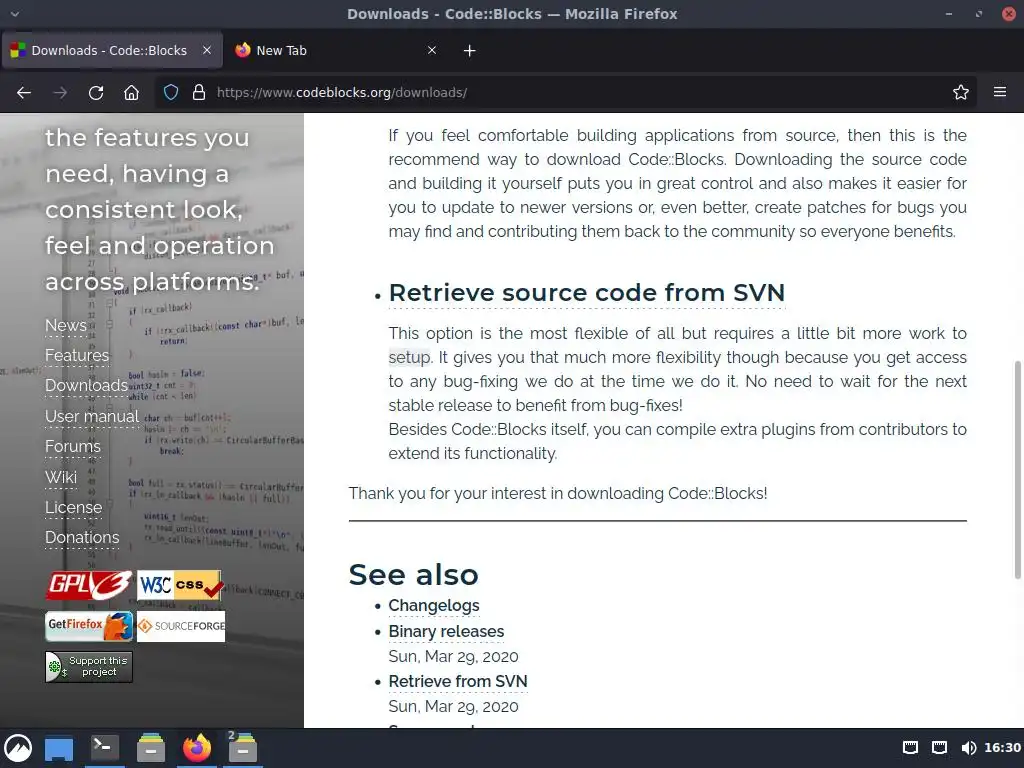Click the Get Firefox badge
The image size is (1024, 768).
point(89,626)
